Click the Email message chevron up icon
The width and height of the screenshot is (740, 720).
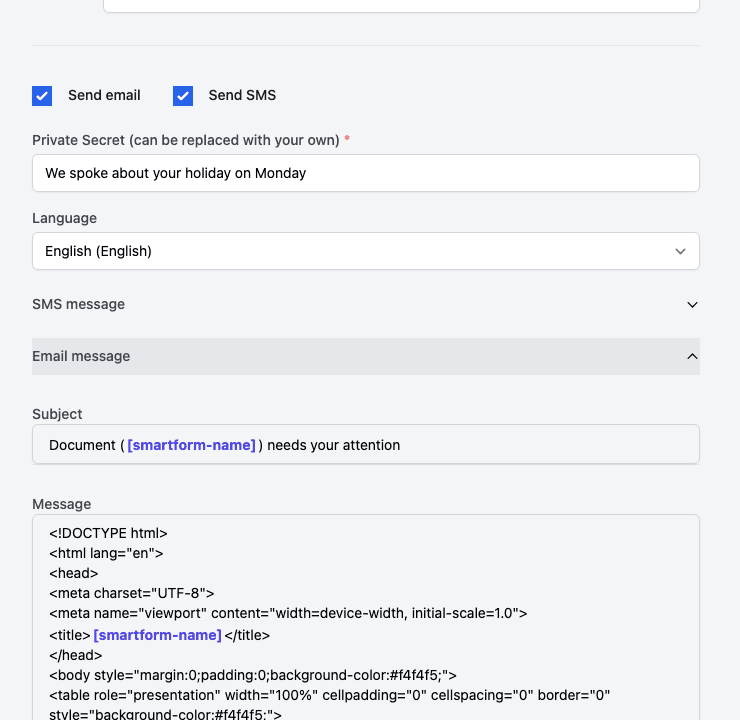click(x=692, y=356)
